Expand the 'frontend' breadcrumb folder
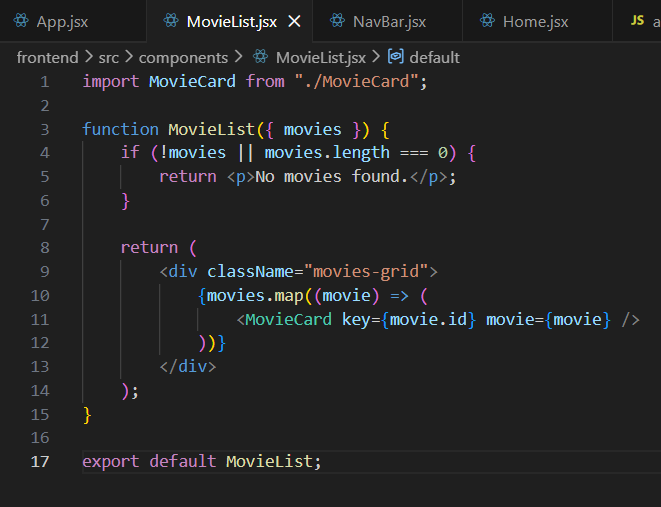This screenshot has width=661, height=507. click(x=47, y=57)
